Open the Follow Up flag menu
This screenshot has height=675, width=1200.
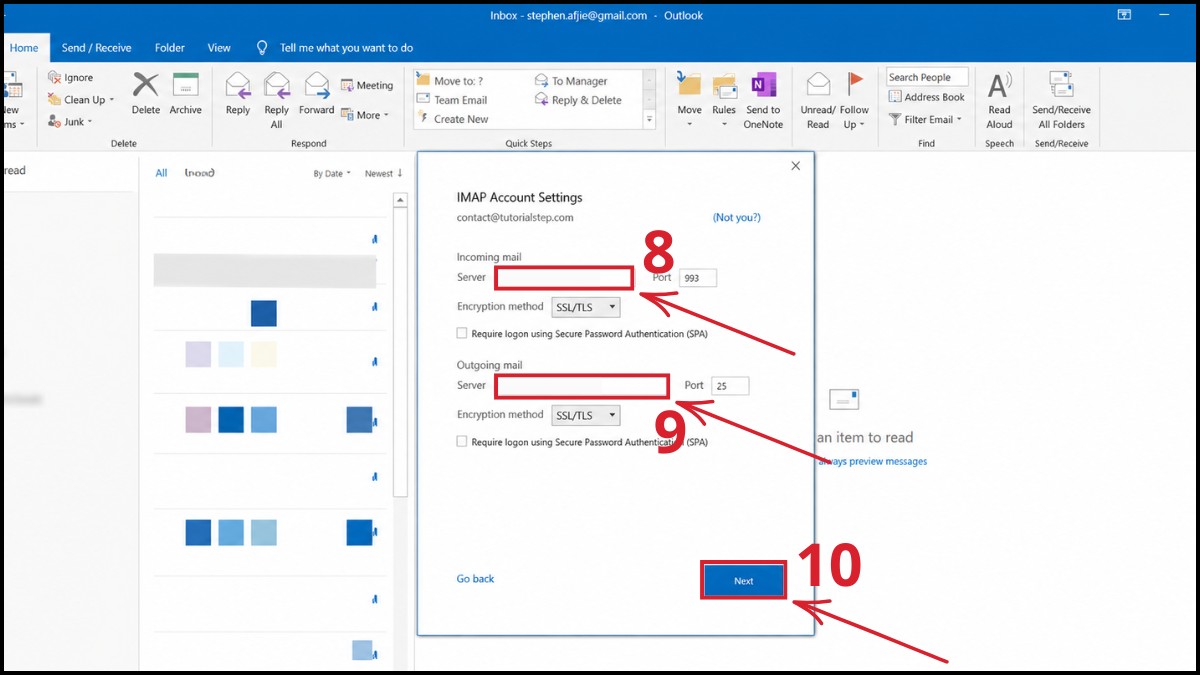click(x=854, y=100)
